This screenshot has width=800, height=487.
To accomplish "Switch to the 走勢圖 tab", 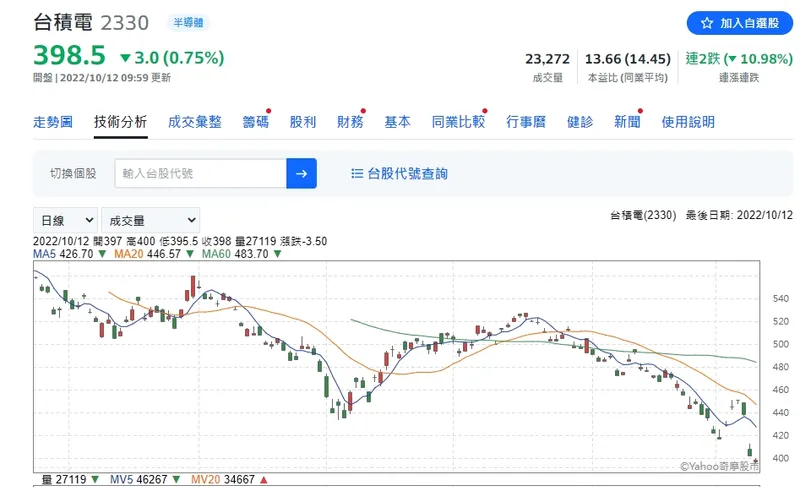I will (x=53, y=122).
